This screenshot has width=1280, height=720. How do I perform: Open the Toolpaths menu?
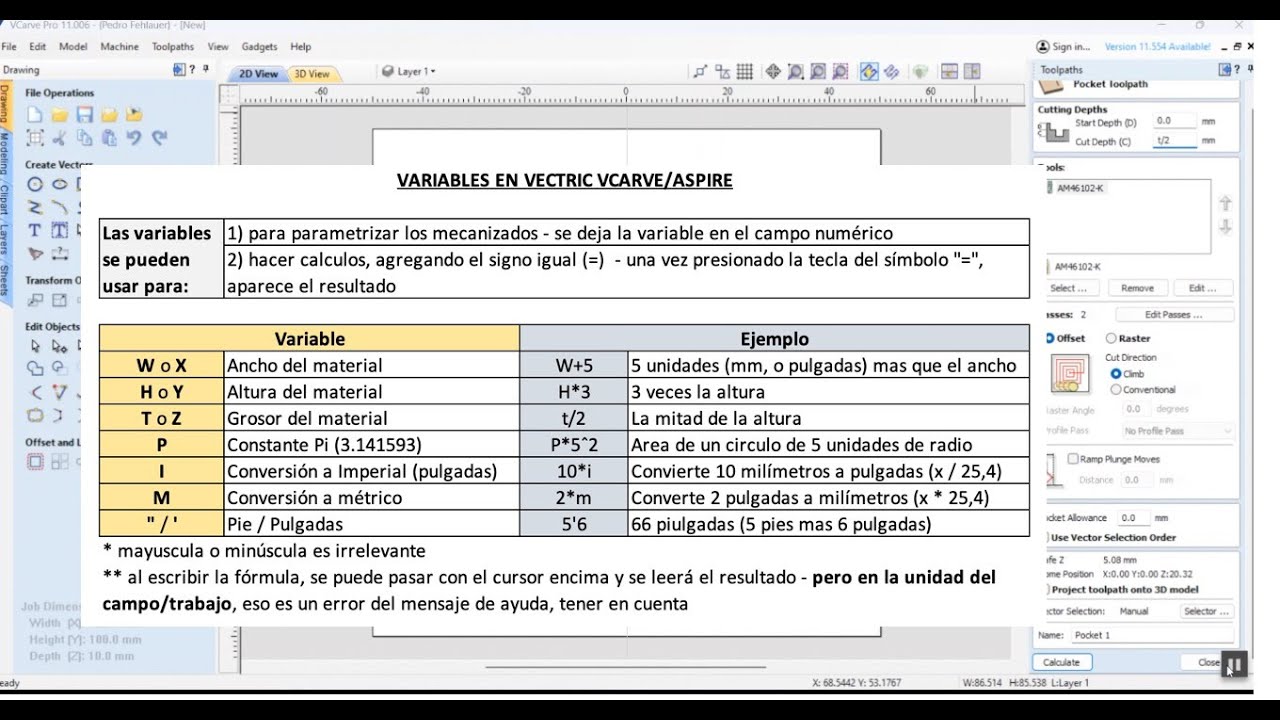173,46
